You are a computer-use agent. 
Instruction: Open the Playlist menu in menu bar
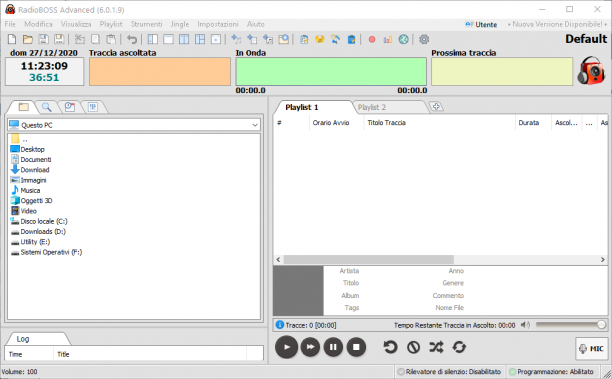click(x=111, y=24)
